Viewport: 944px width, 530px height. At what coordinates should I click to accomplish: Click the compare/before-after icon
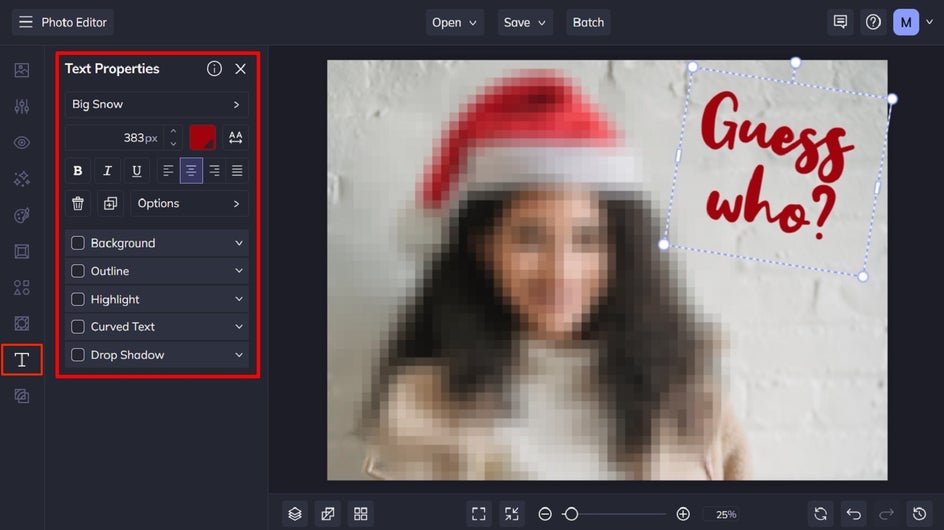[328, 514]
